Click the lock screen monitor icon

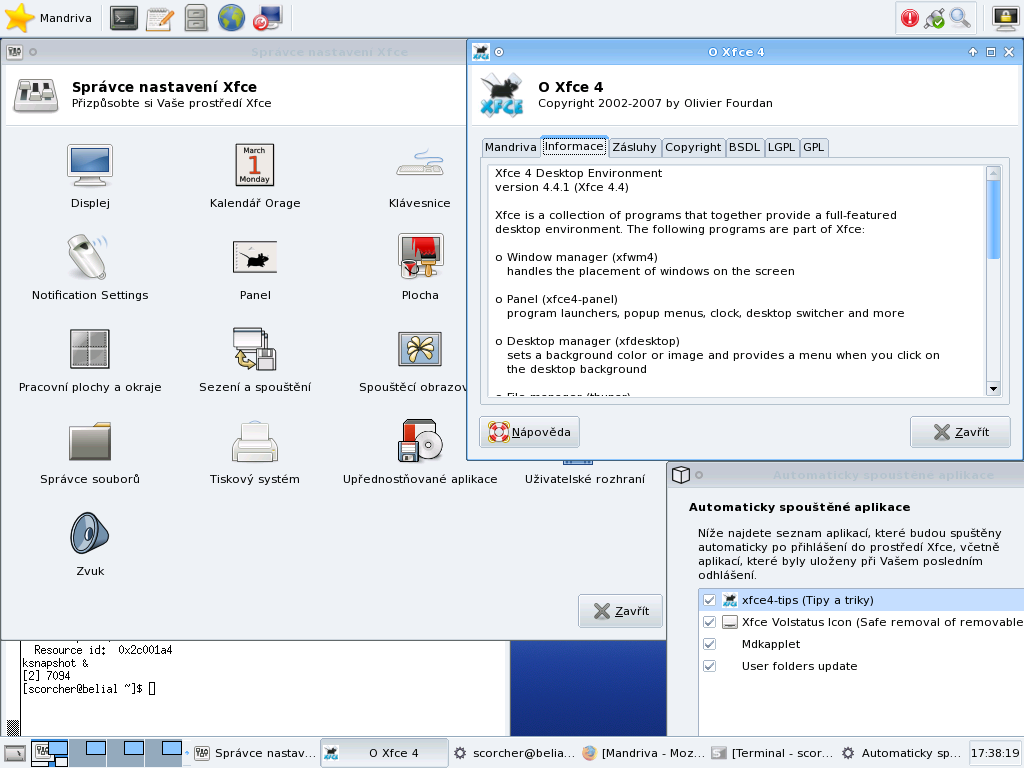(1005, 18)
